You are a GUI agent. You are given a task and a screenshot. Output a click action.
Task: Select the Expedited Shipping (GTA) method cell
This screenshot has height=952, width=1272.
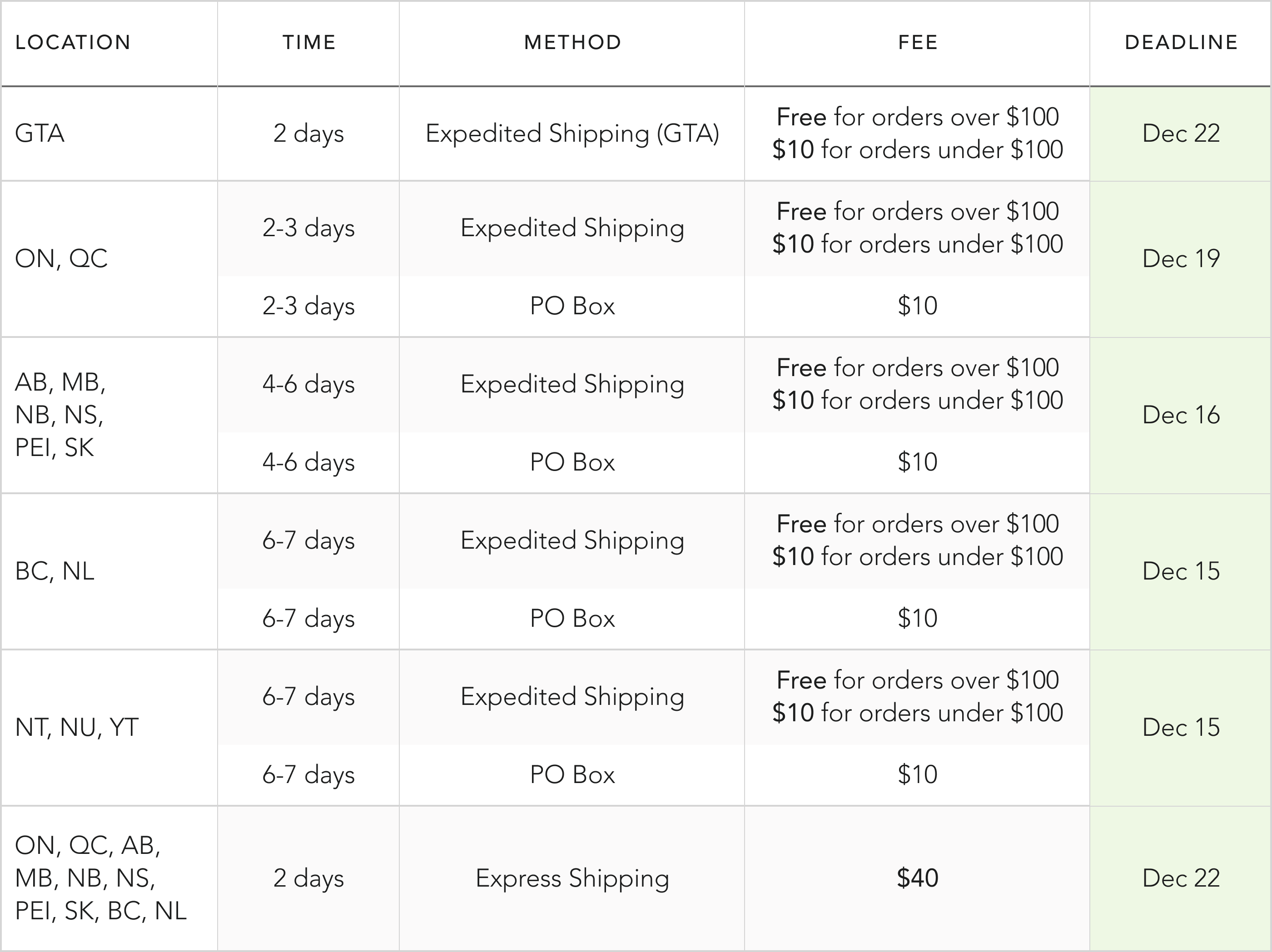tap(572, 134)
